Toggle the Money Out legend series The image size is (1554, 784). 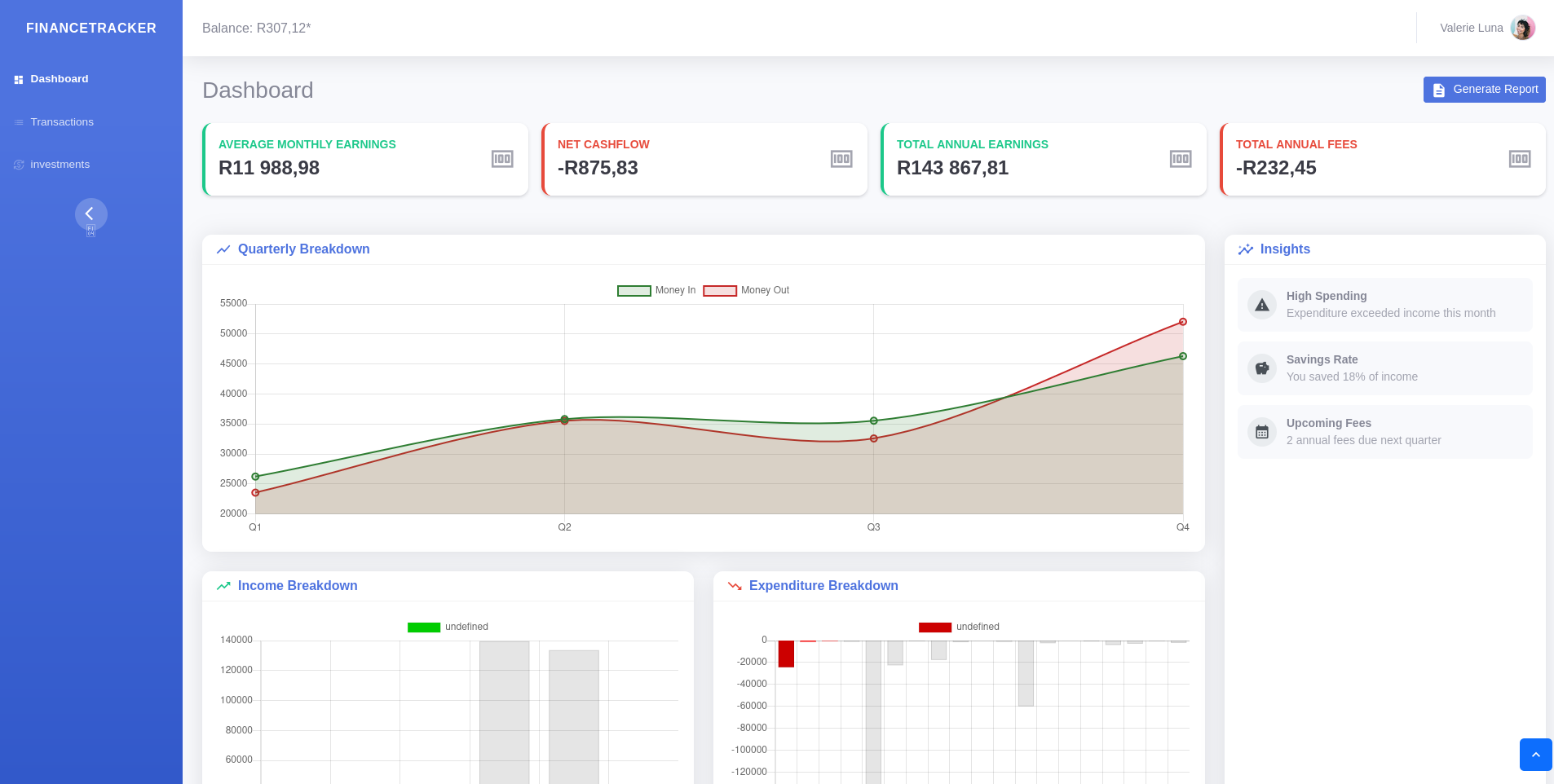pyautogui.click(x=746, y=291)
